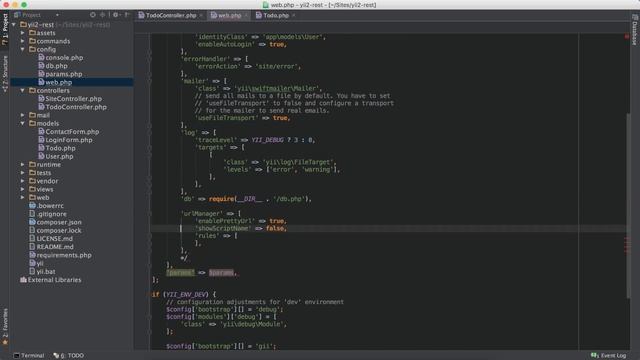640x360 pixels.
Task: Open the Project tool window side tab
Action: pyautogui.click(x=5, y=29)
